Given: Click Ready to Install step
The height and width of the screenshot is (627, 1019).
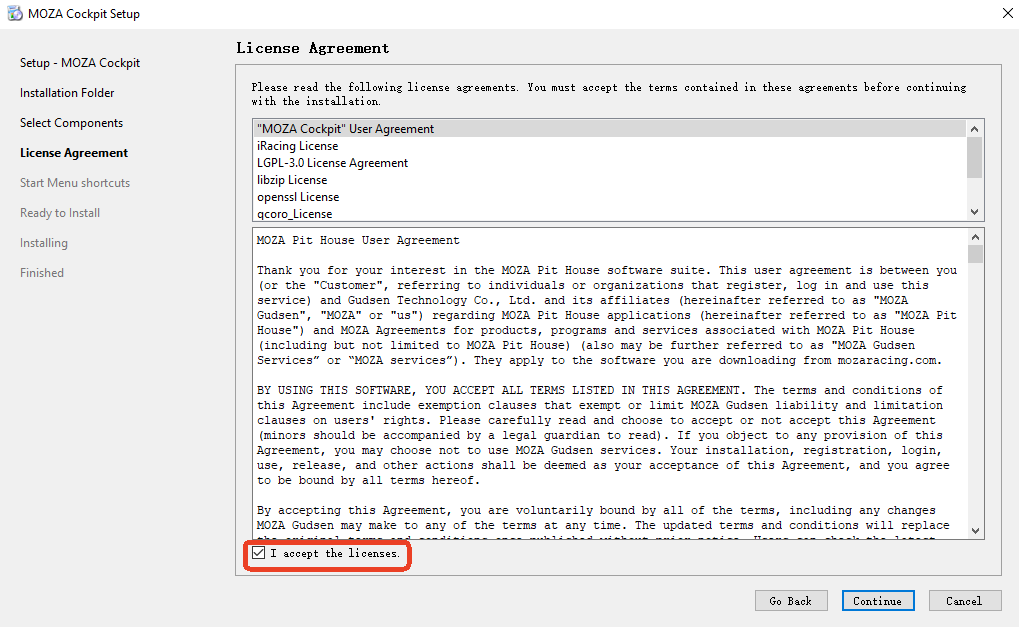Looking at the screenshot, I should [x=60, y=212].
